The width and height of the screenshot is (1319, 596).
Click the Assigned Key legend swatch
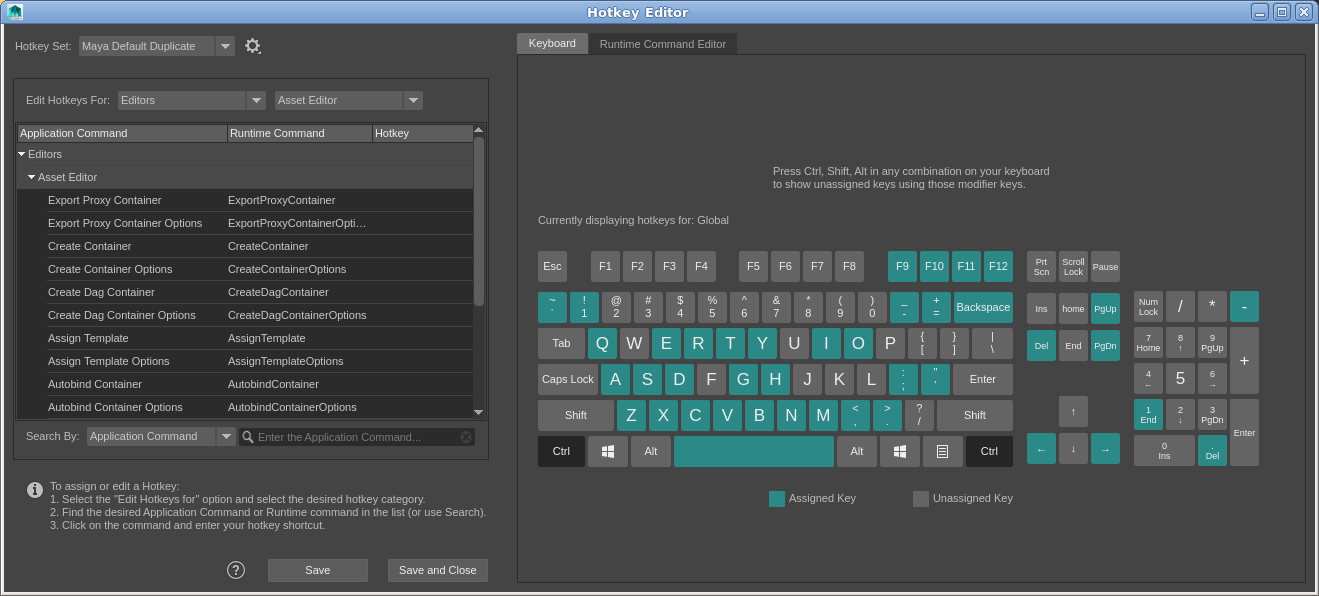(x=777, y=498)
